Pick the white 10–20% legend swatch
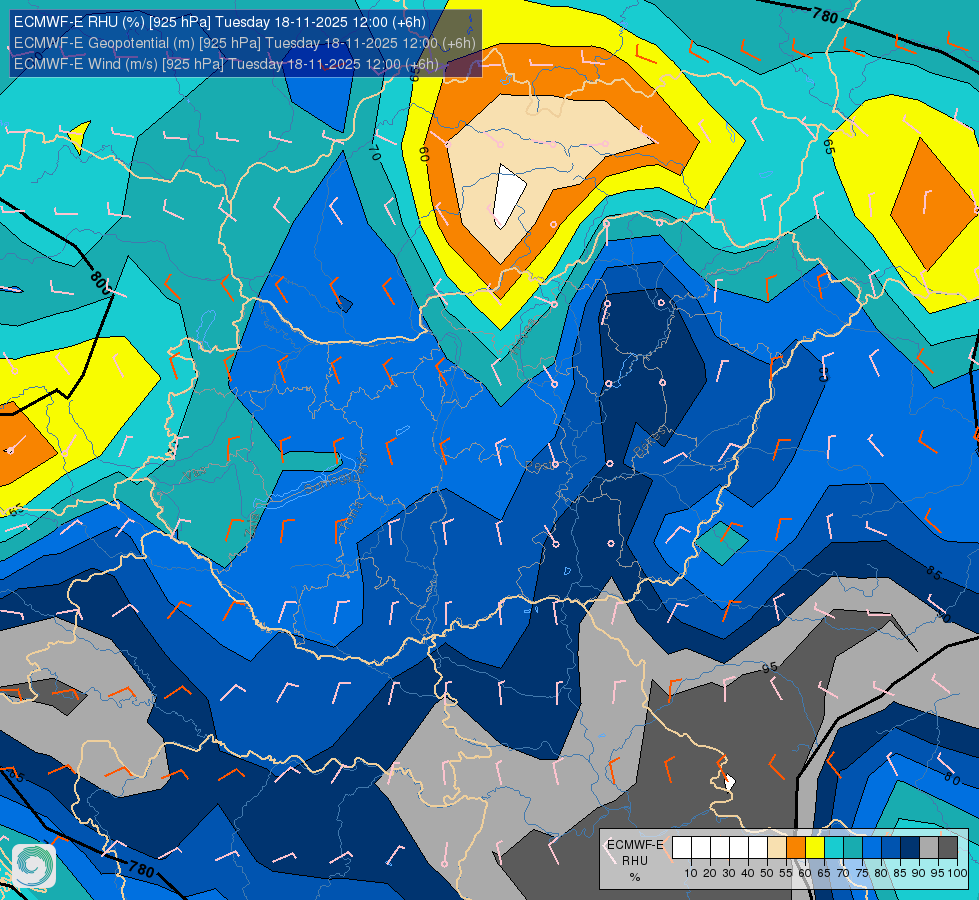Image resolution: width=979 pixels, height=900 pixels. pos(701,847)
